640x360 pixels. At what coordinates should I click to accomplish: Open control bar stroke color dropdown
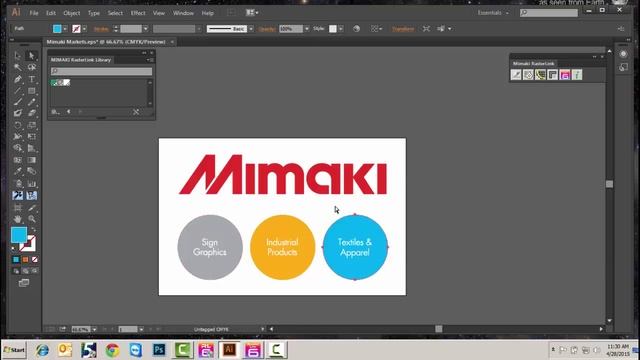click(84, 29)
